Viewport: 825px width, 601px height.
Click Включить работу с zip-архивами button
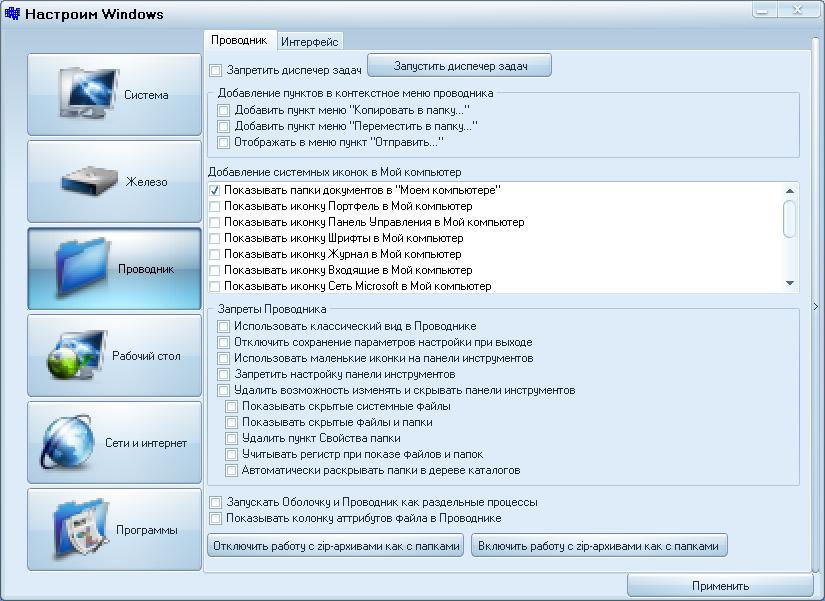tap(599, 546)
